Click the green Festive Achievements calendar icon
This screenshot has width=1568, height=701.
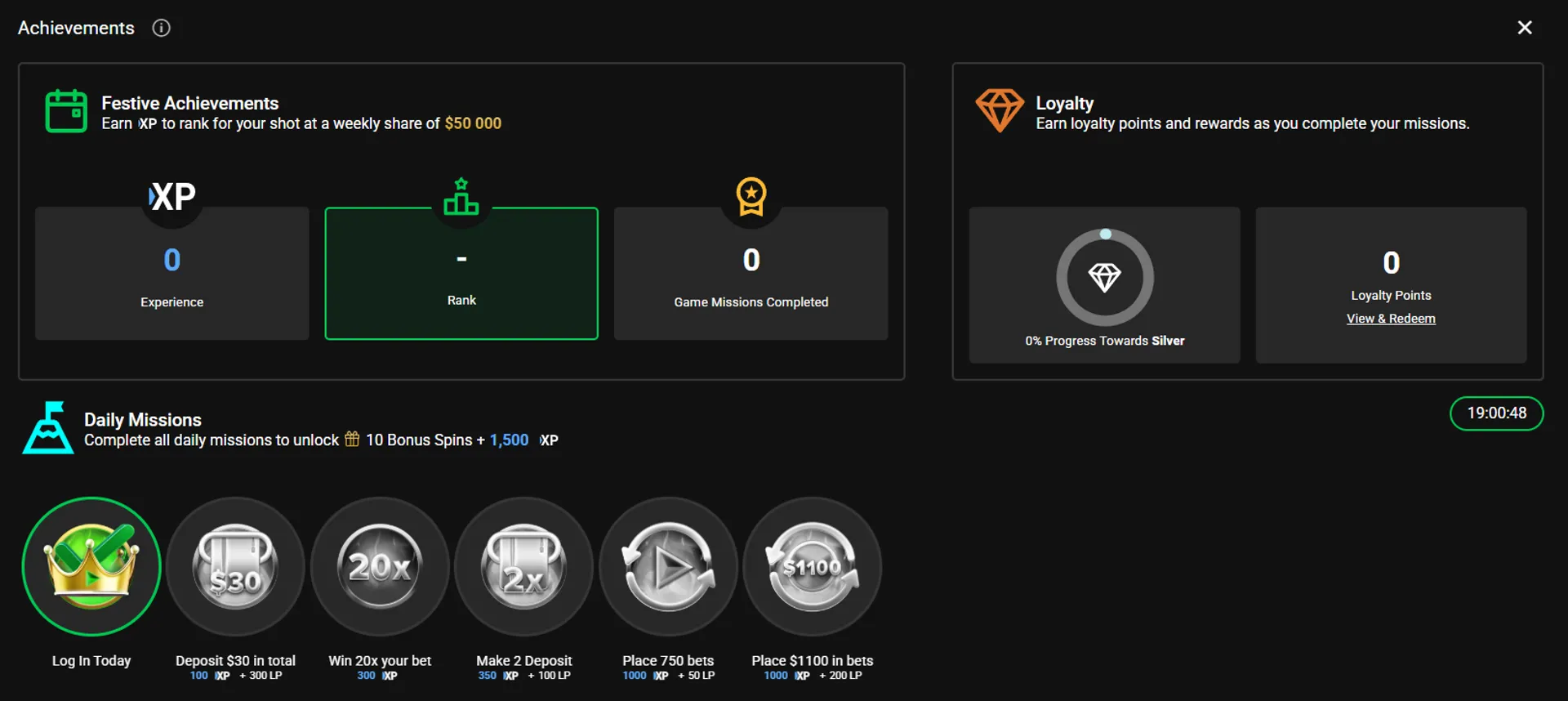tap(66, 111)
